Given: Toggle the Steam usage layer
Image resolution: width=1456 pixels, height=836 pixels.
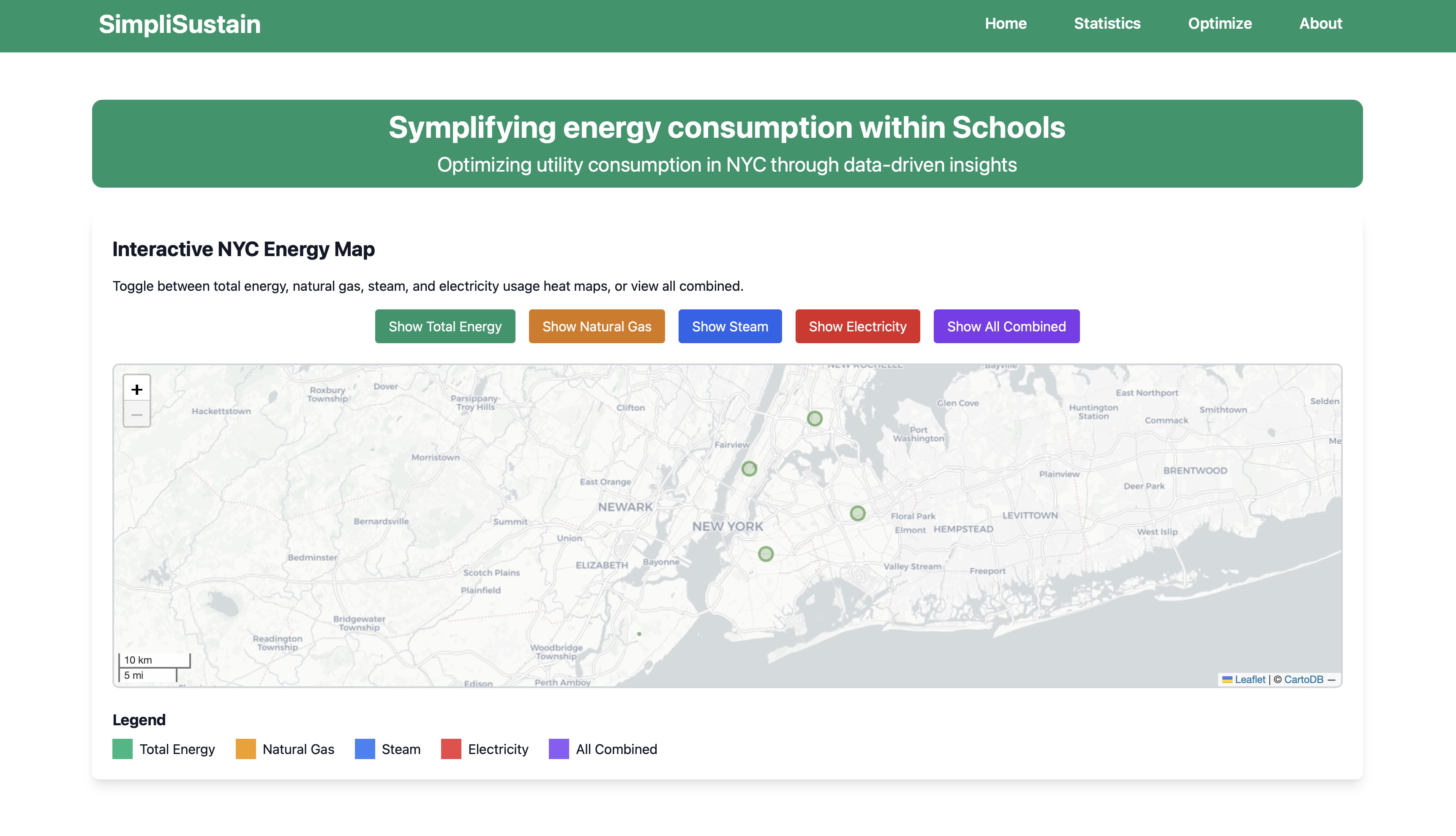Looking at the screenshot, I should click(729, 326).
